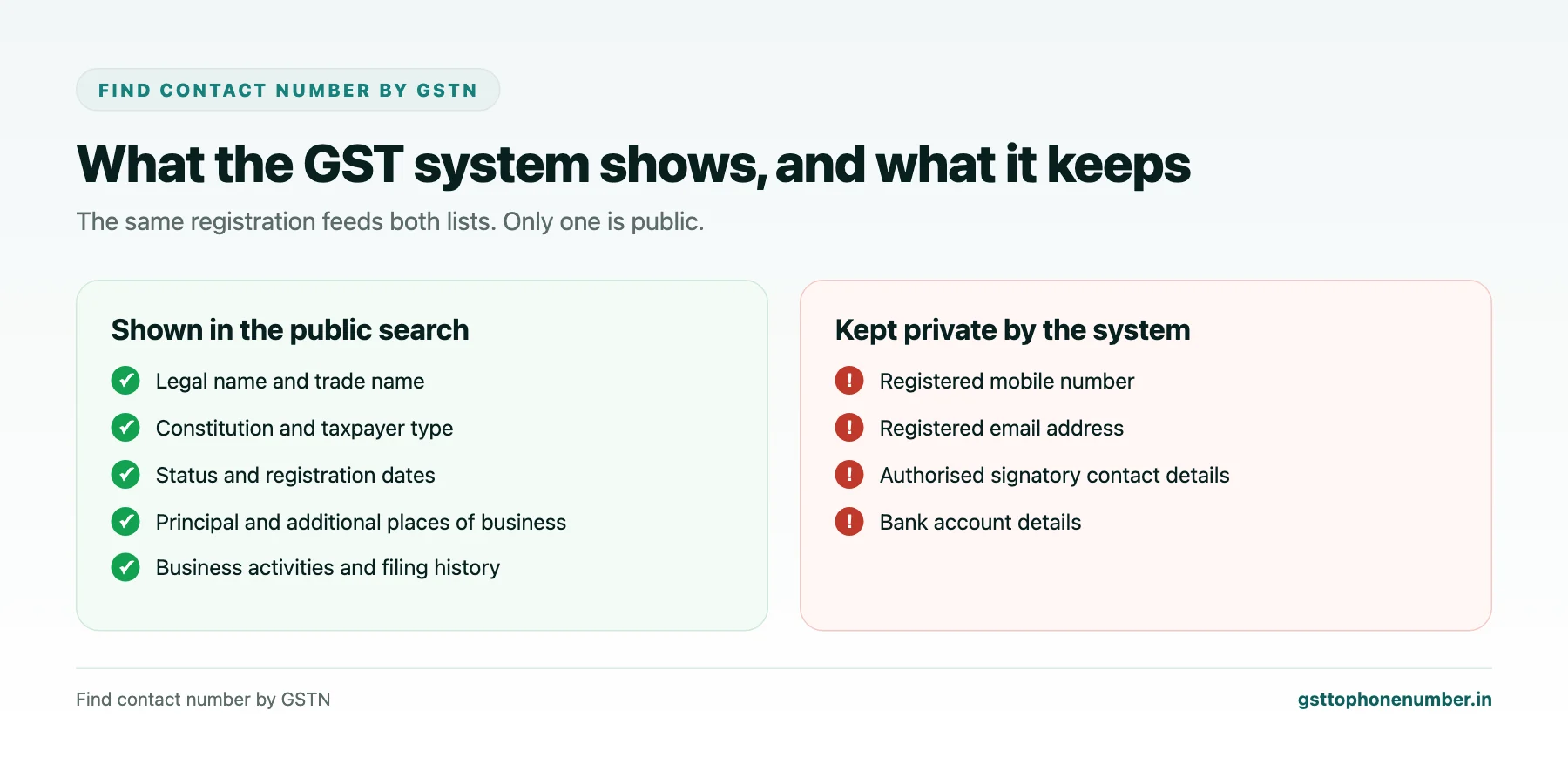Screen dimensions: 1568x771
Task: Select the text 'Bank account details'
Action: 980,523
